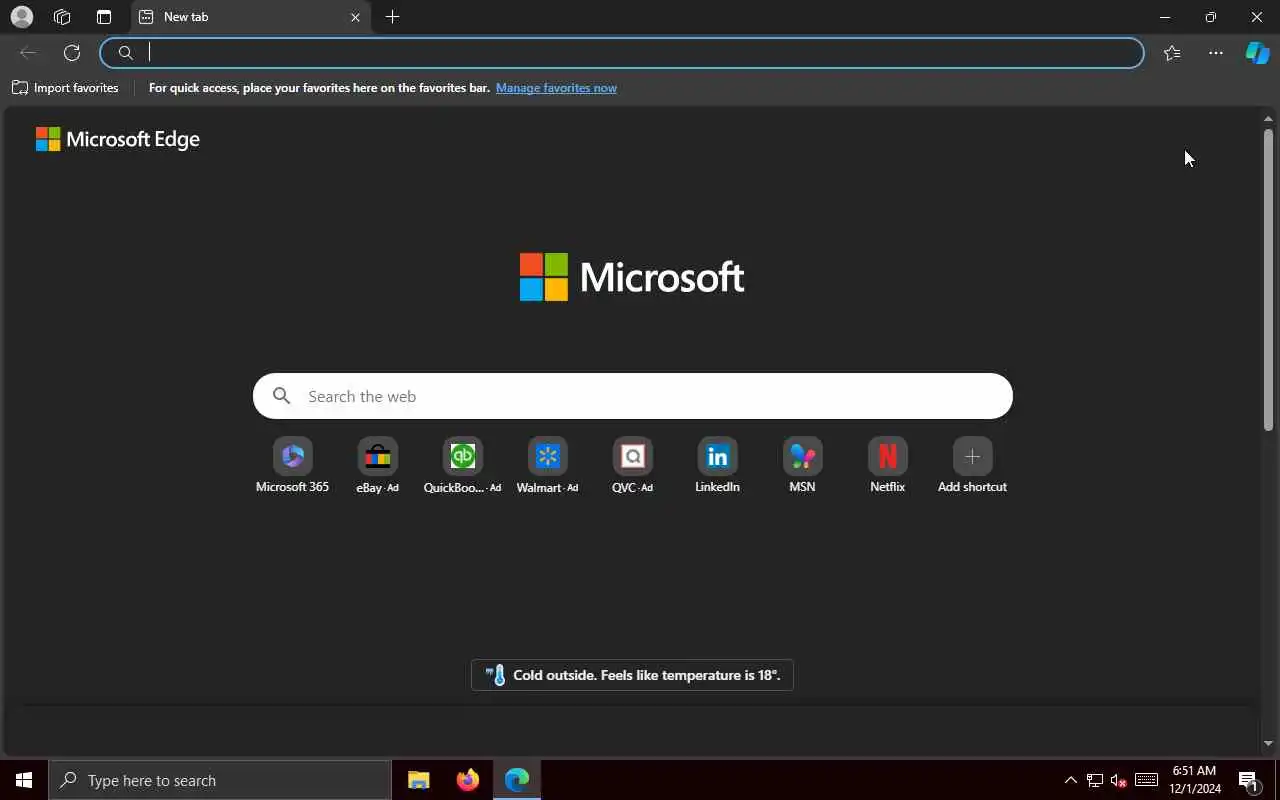Click Import favorites

click(65, 88)
